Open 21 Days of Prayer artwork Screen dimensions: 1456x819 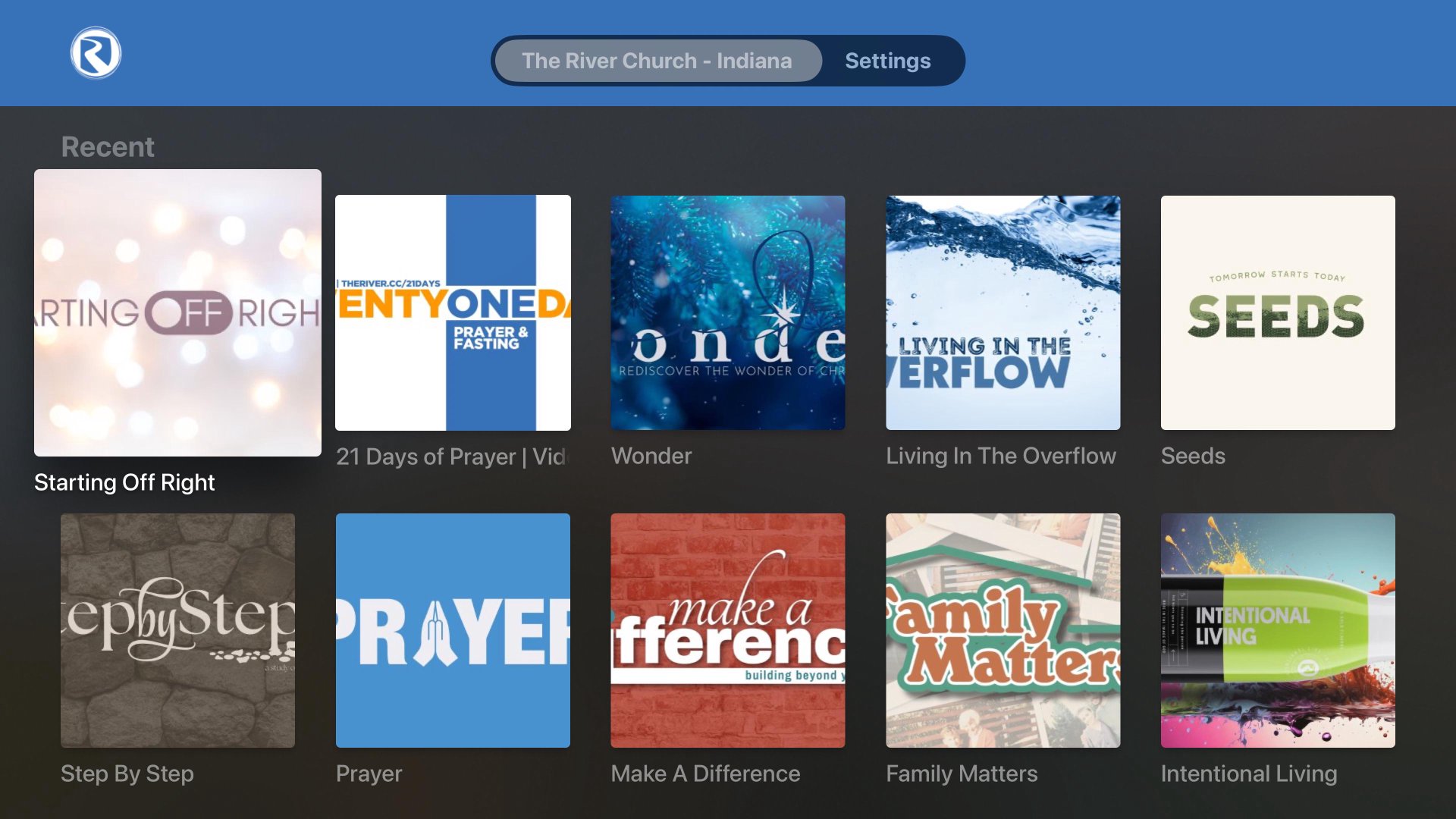point(453,312)
